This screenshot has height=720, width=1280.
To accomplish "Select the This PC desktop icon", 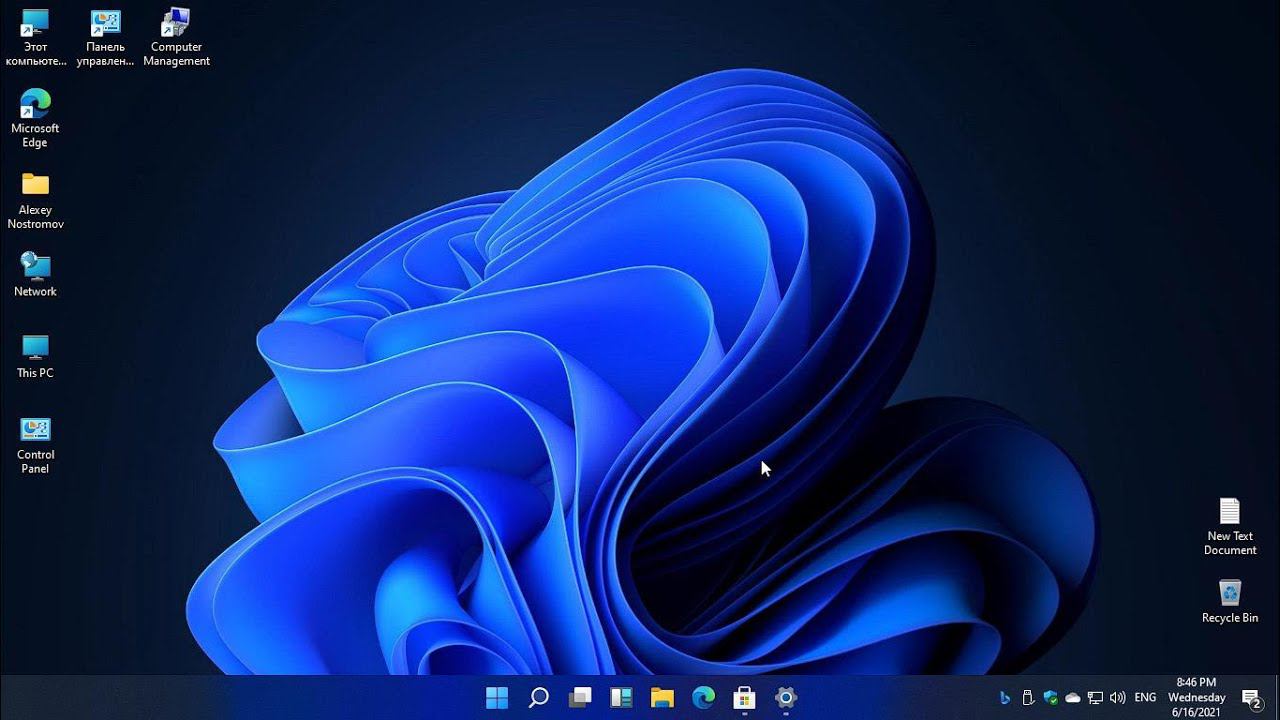I will click(35, 357).
